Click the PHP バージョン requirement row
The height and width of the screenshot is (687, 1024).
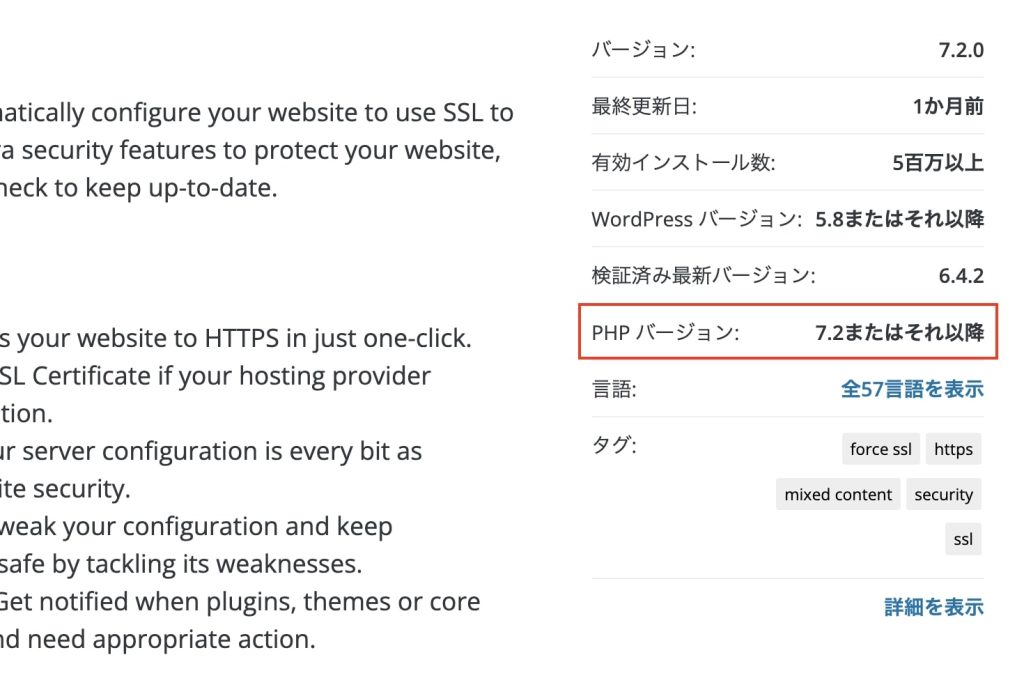[788, 332]
